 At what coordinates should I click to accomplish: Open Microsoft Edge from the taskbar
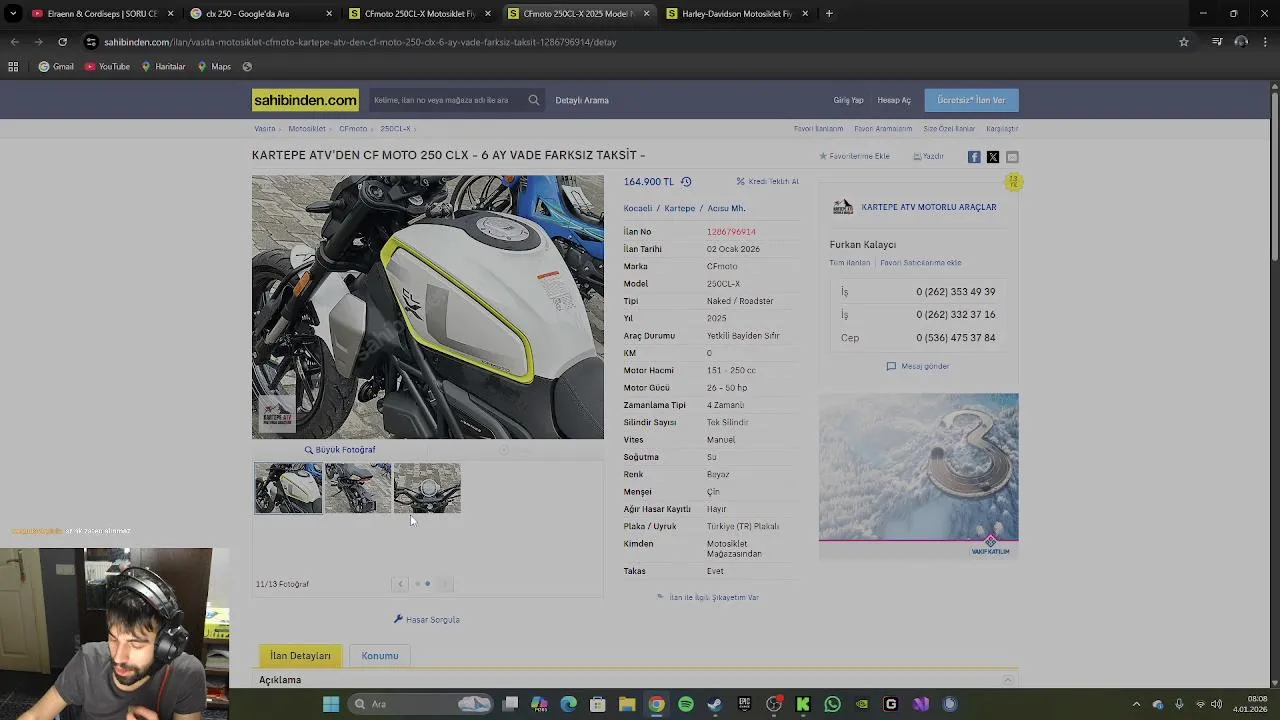[569, 704]
